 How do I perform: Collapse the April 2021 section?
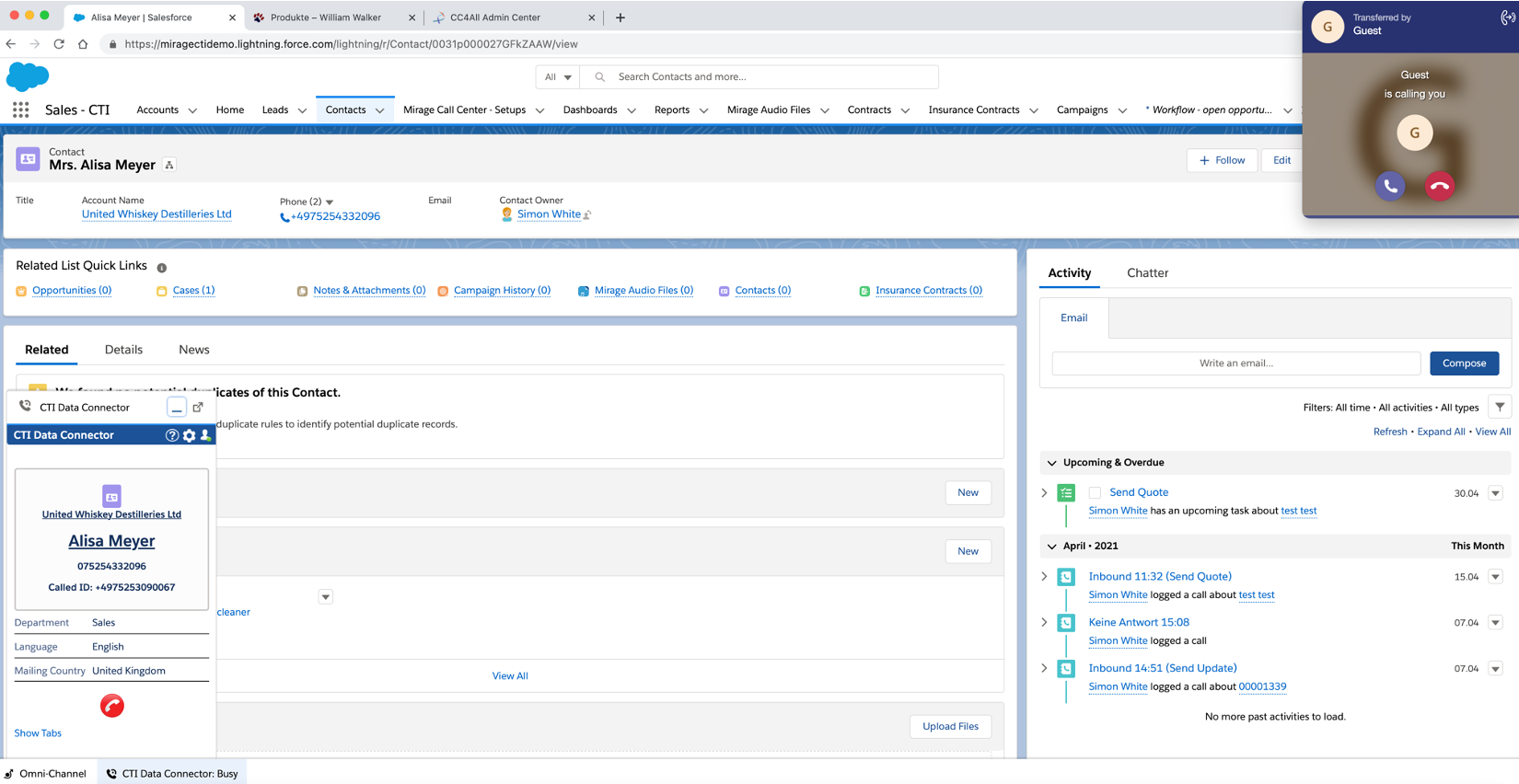[x=1052, y=547]
